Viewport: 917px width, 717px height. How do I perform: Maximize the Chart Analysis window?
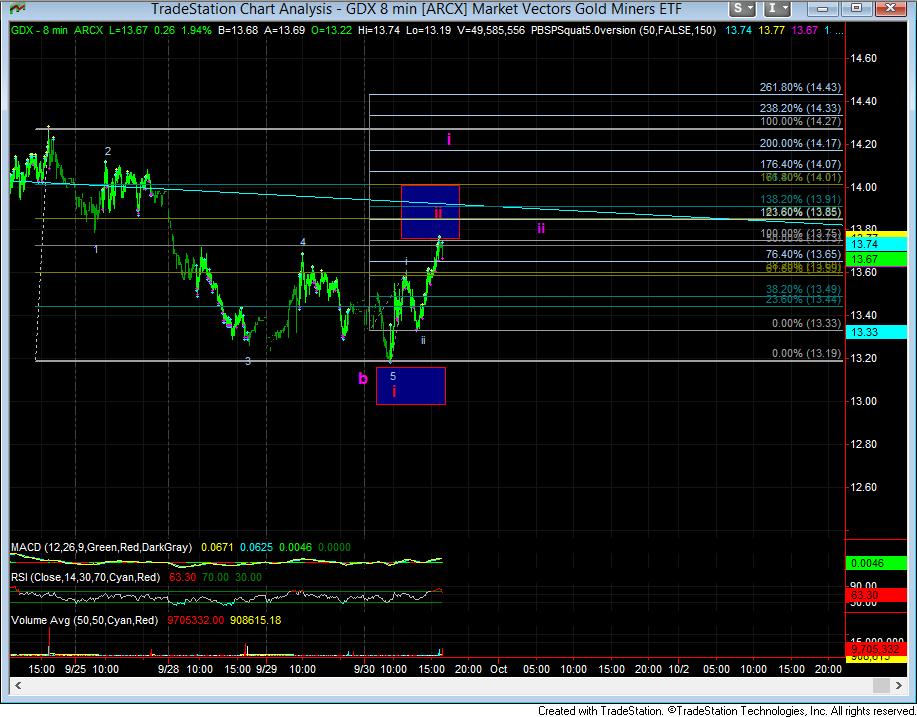pyautogui.click(x=856, y=8)
